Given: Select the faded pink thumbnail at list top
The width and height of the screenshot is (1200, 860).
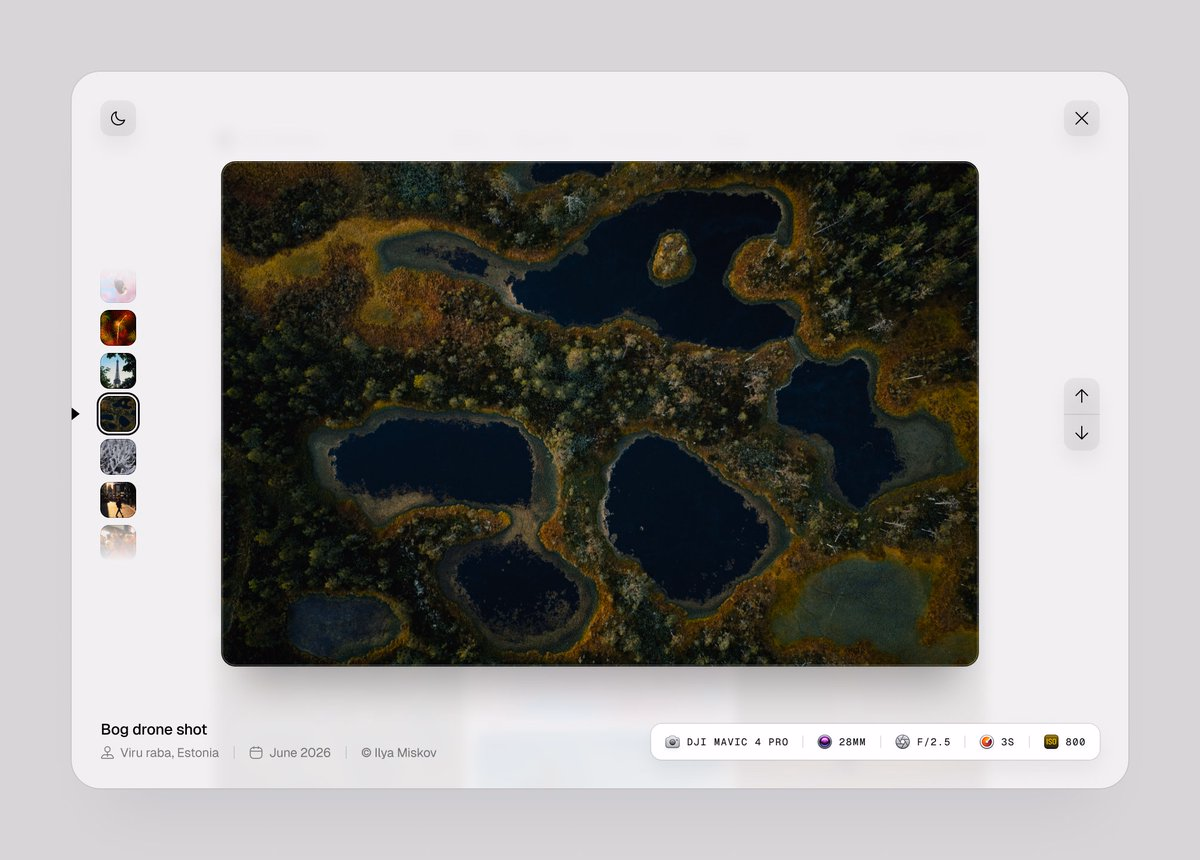Looking at the screenshot, I should coord(118,285).
